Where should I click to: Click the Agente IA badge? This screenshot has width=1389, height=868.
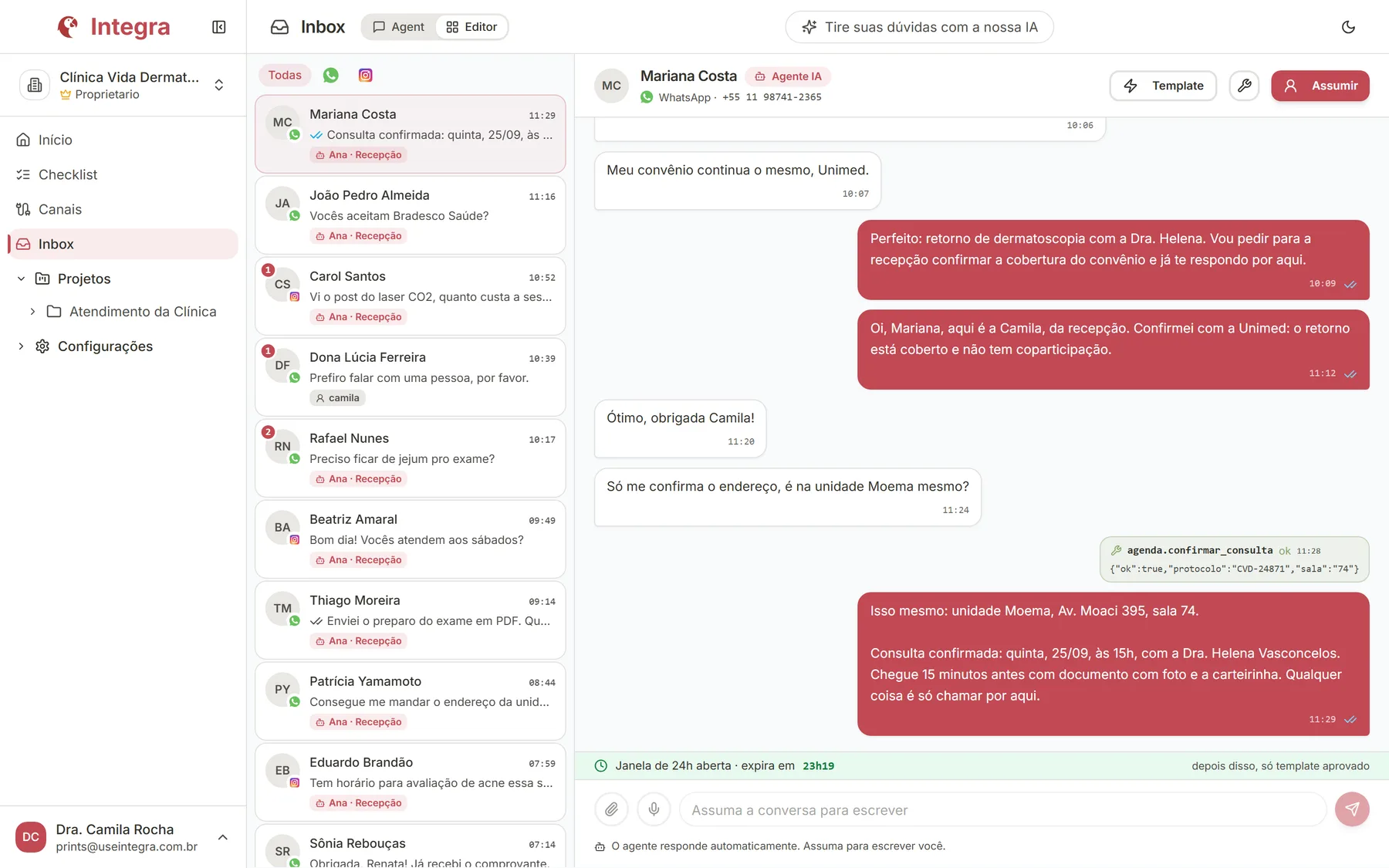click(788, 76)
